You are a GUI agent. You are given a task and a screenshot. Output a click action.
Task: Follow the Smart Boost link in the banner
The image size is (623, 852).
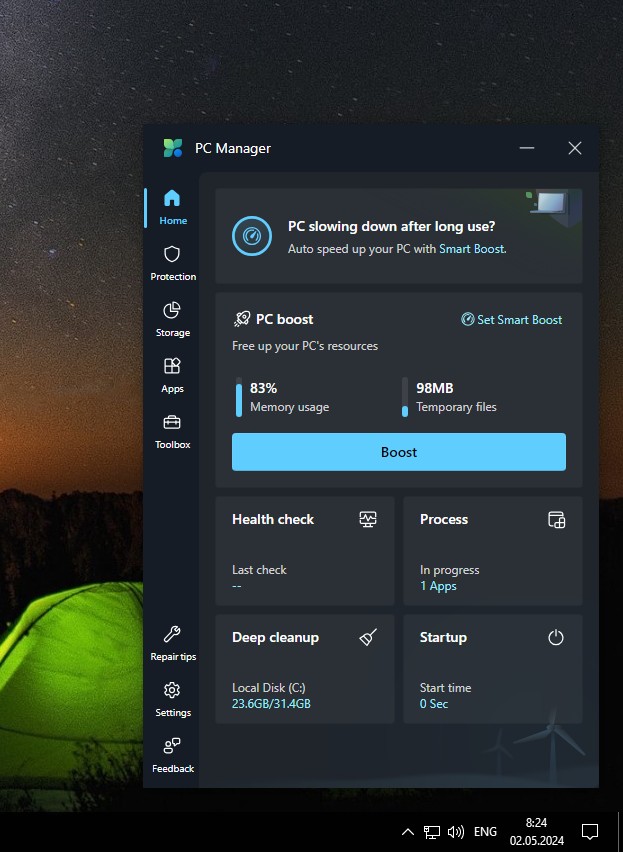pos(471,249)
